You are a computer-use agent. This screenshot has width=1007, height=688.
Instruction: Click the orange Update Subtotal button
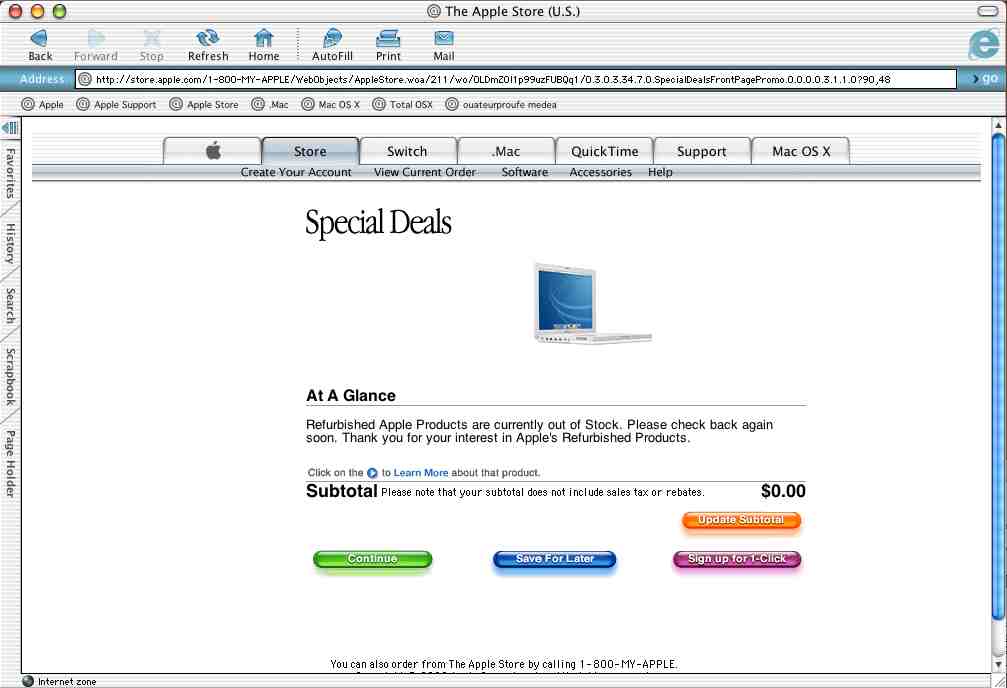[741, 520]
